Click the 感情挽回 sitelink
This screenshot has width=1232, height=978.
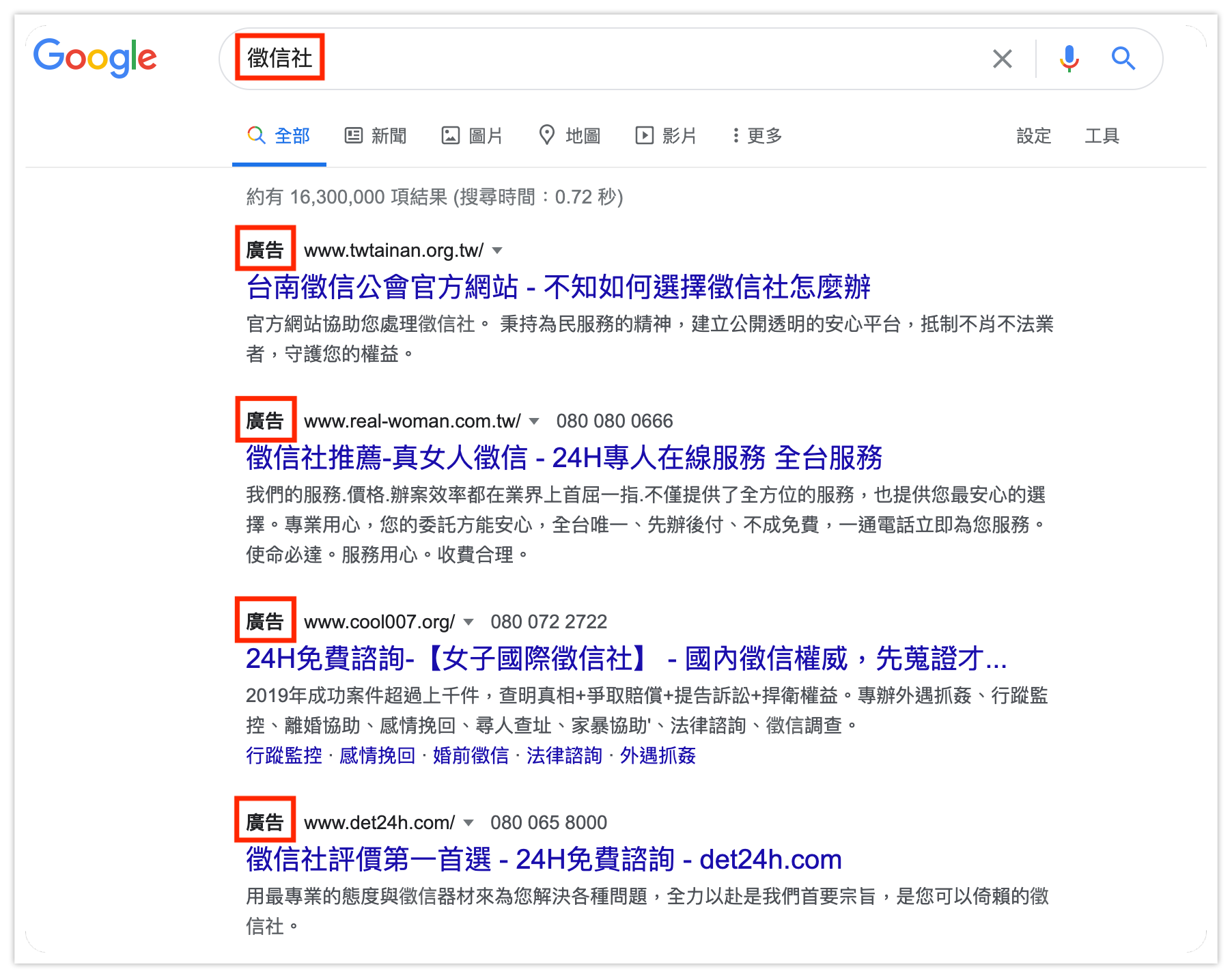[378, 755]
